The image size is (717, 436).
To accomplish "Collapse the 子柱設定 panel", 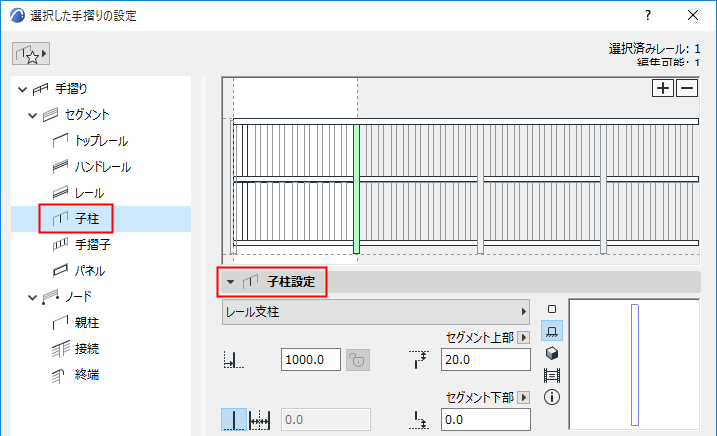I will [230, 282].
